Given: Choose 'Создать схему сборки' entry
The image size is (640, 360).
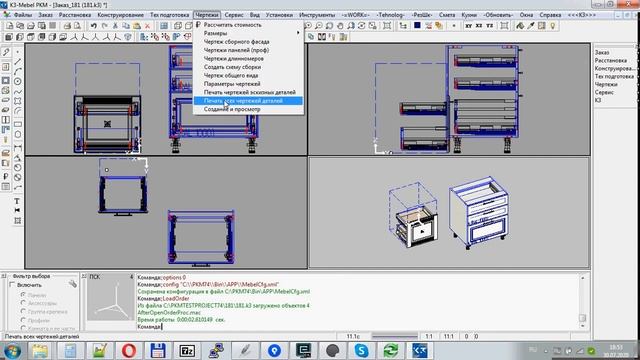Looking at the screenshot, I should pyautogui.click(x=248, y=67).
